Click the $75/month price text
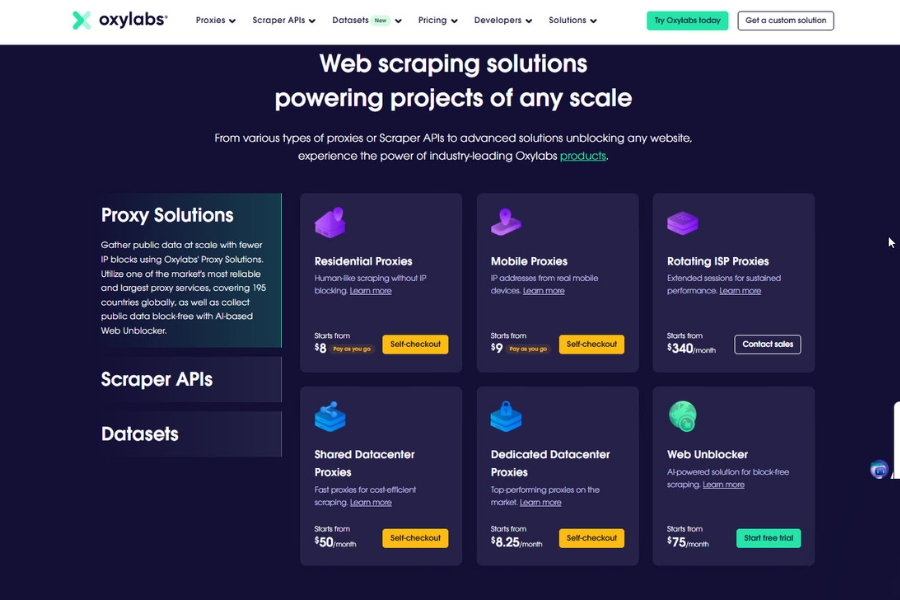The height and width of the screenshot is (600, 900). 688,542
